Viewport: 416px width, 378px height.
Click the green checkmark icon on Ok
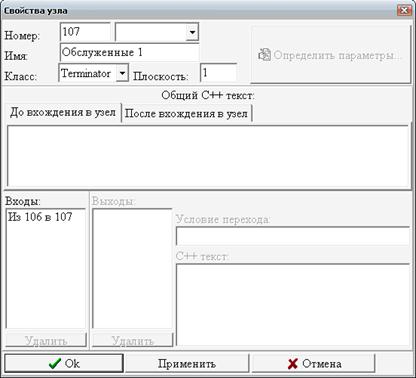(55, 363)
